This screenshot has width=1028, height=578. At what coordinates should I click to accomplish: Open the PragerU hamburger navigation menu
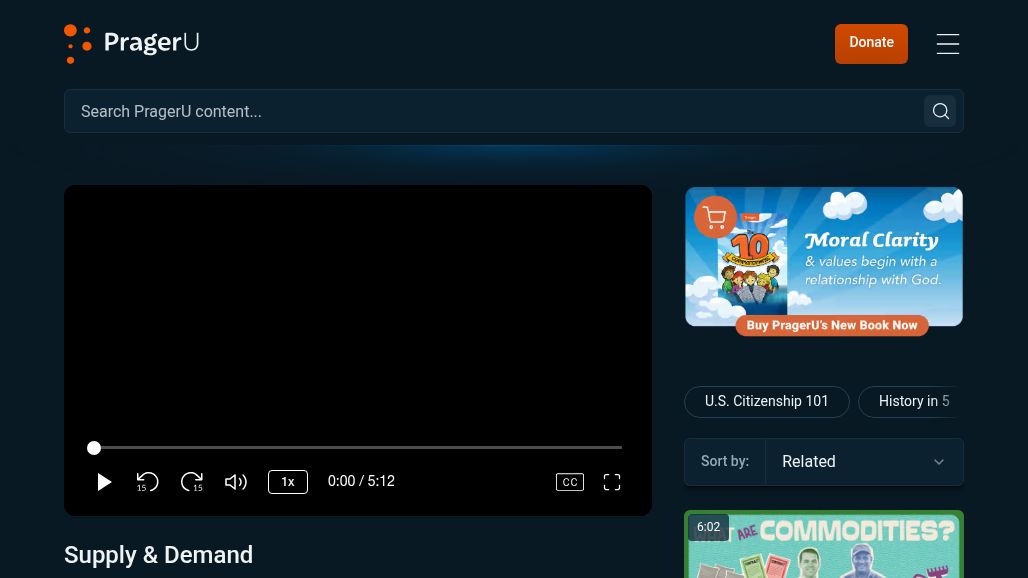click(947, 44)
